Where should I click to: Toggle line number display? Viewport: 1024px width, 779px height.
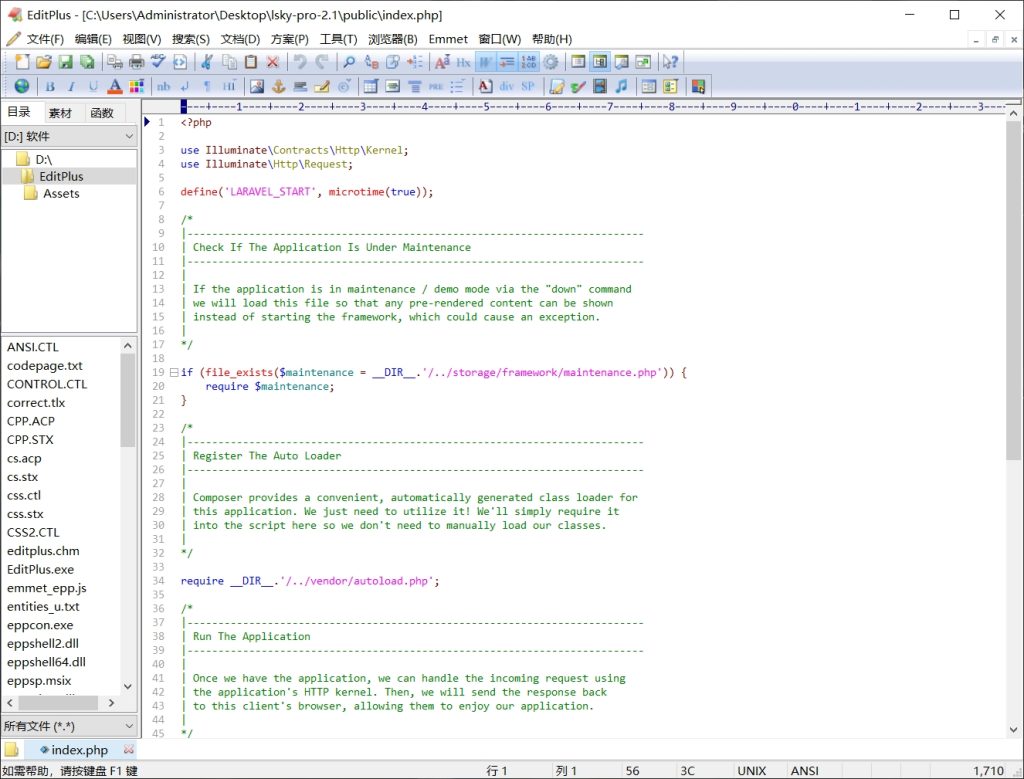(529, 61)
